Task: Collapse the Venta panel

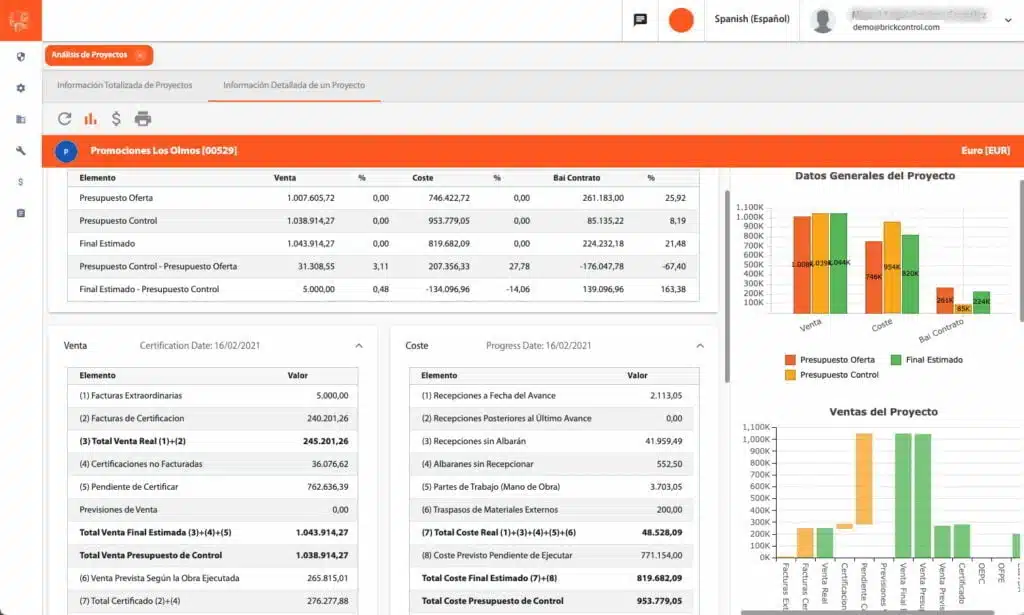Action: 359,344
